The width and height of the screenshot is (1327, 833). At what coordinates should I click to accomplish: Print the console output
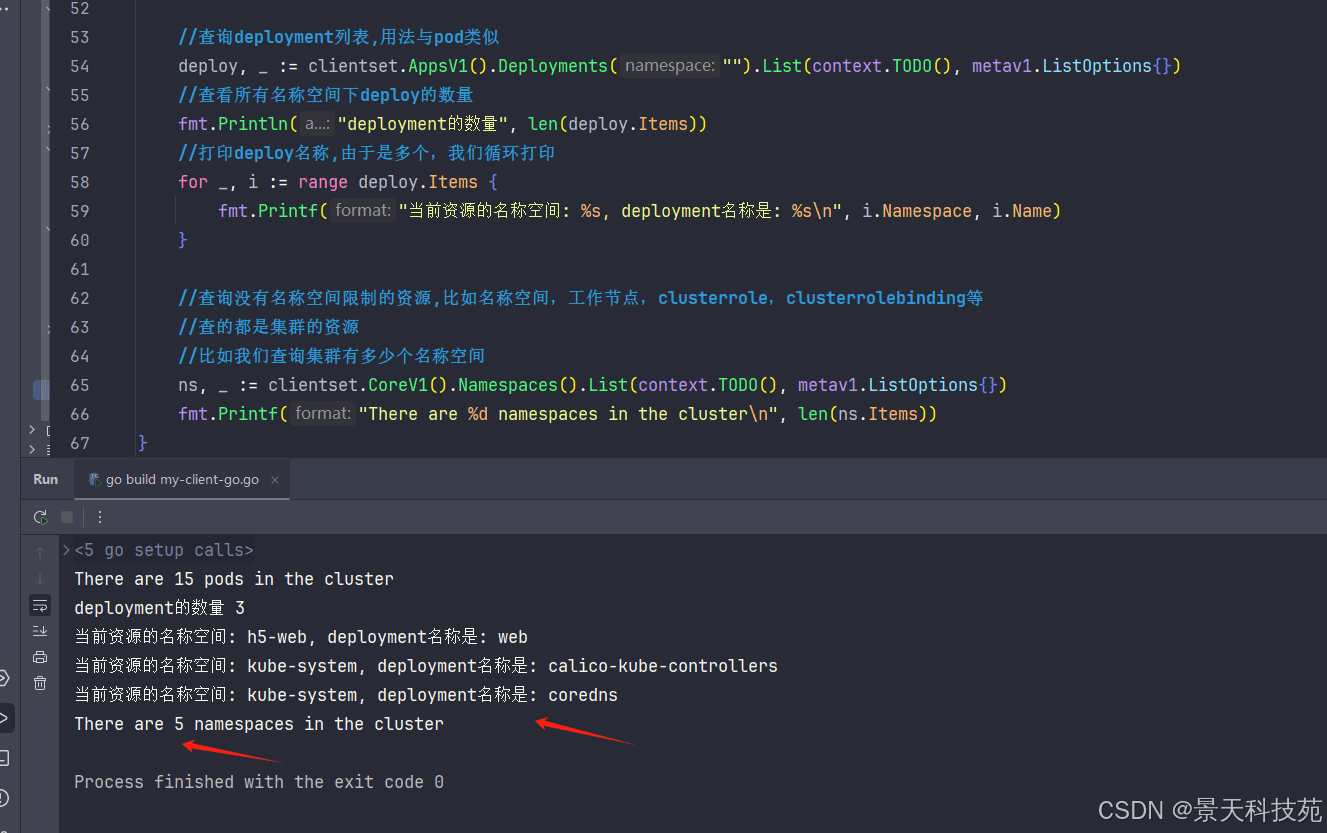pyautogui.click(x=40, y=657)
